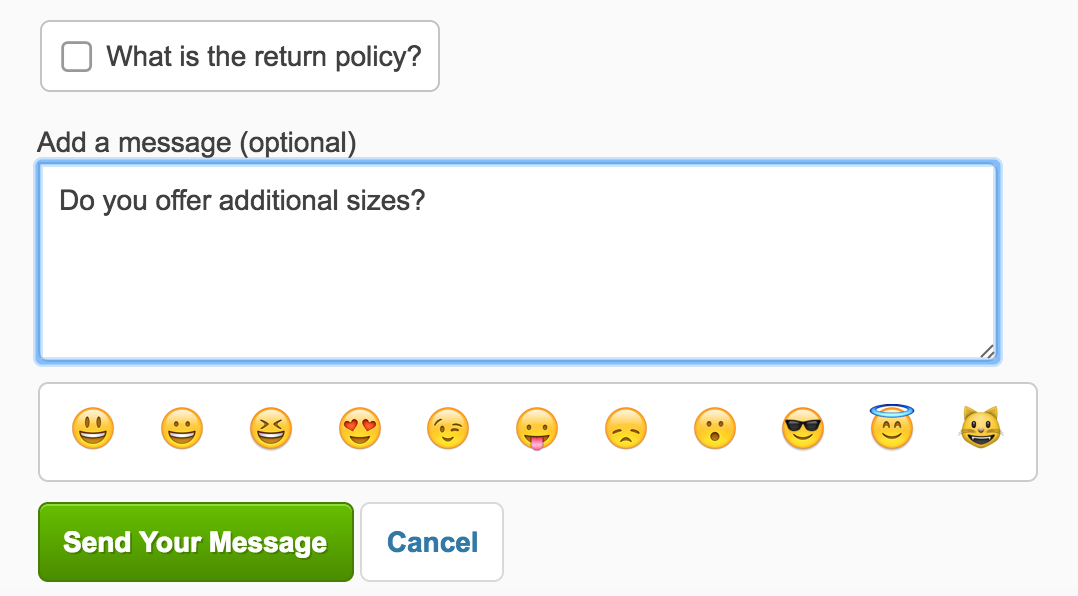Insert the grinning face emoji
The width and height of the screenshot is (1078, 596).
click(x=182, y=430)
